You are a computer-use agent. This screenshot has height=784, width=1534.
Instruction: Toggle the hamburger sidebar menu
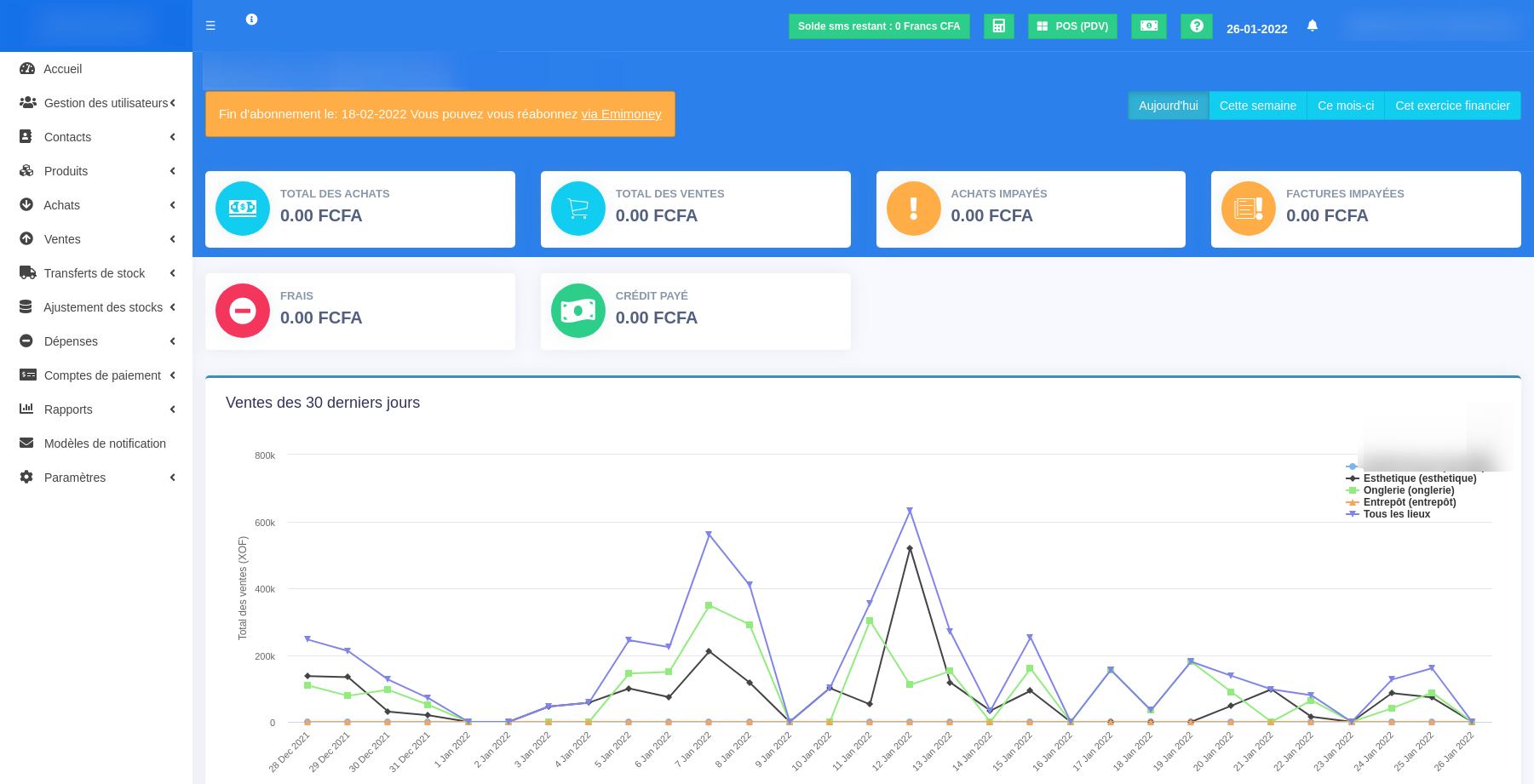(210, 26)
